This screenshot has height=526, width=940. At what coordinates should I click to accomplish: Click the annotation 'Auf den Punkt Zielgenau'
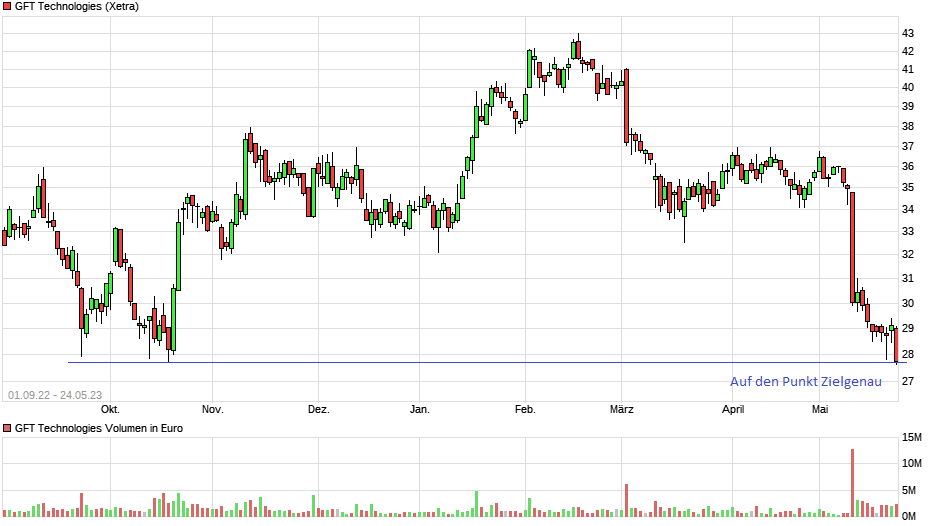pyautogui.click(x=806, y=381)
